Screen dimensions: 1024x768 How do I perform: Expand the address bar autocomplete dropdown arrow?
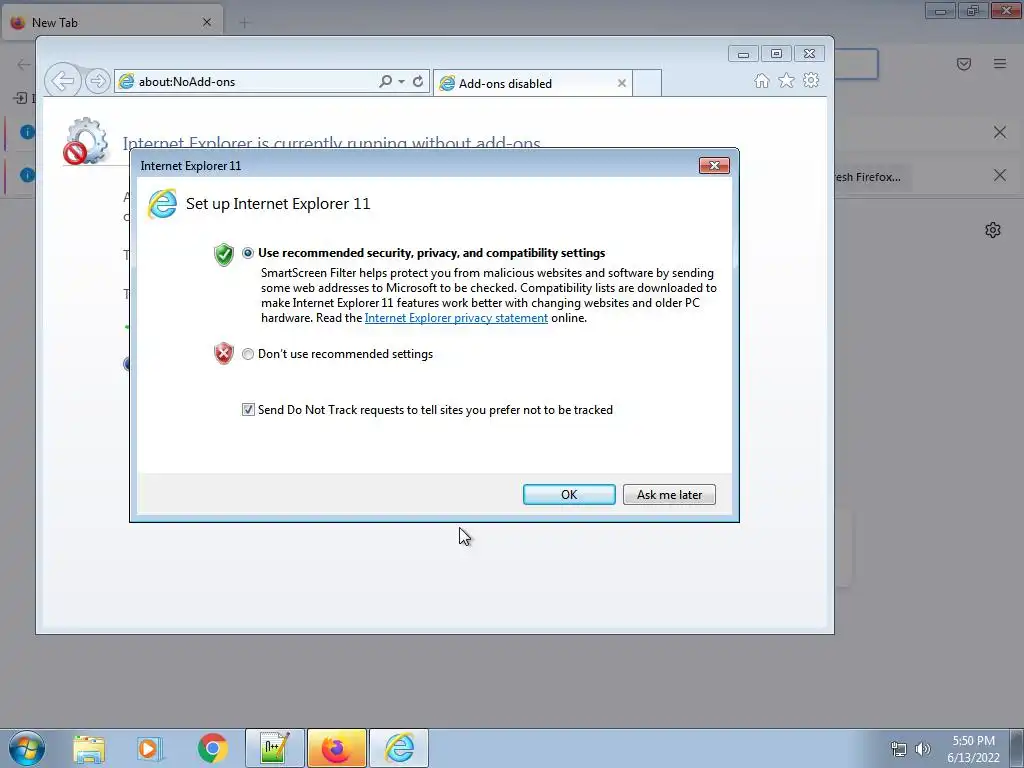(401, 82)
